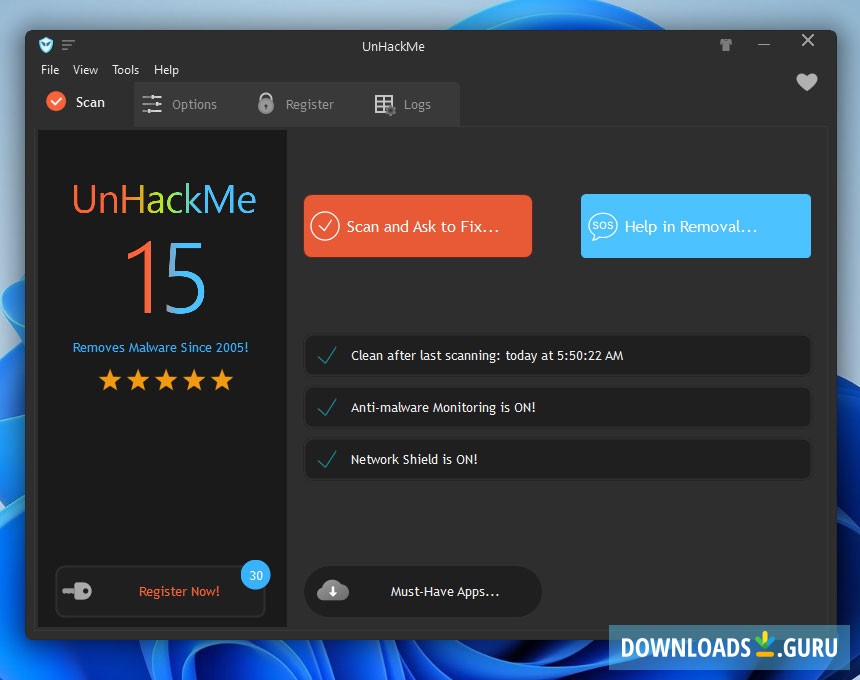Screen dimensions: 860x680
Task: Click the orange Scan checkmark icon
Action: pyautogui.click(x=56, y=101)
